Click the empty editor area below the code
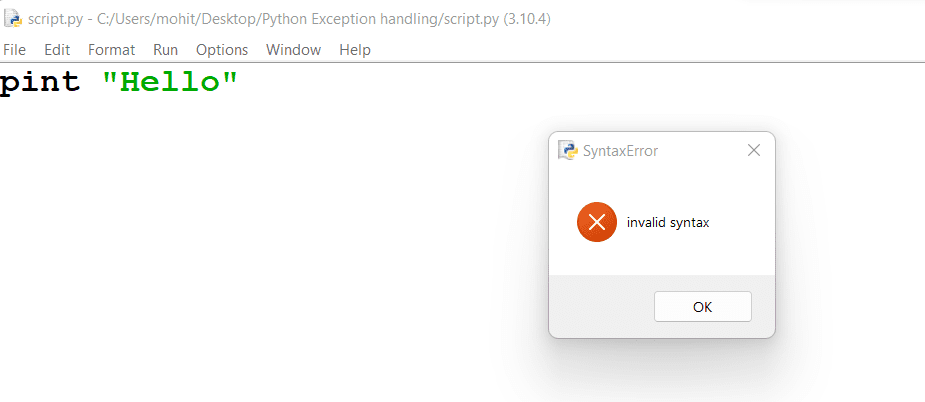 265,248
